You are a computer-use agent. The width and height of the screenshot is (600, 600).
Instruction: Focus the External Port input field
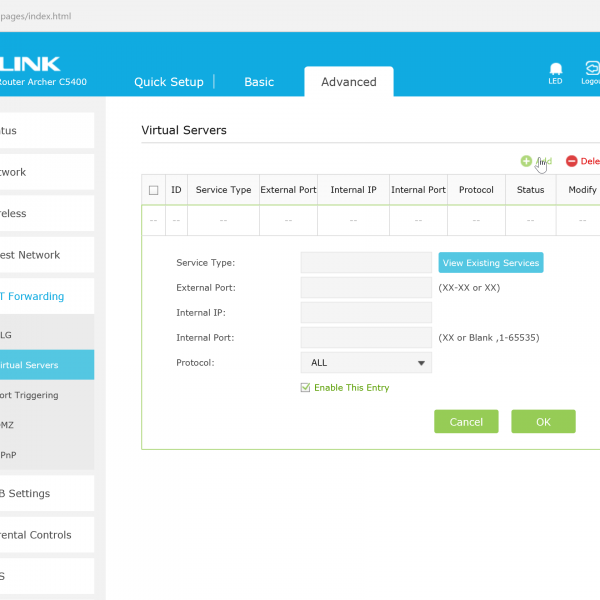[x=366, y=288]
